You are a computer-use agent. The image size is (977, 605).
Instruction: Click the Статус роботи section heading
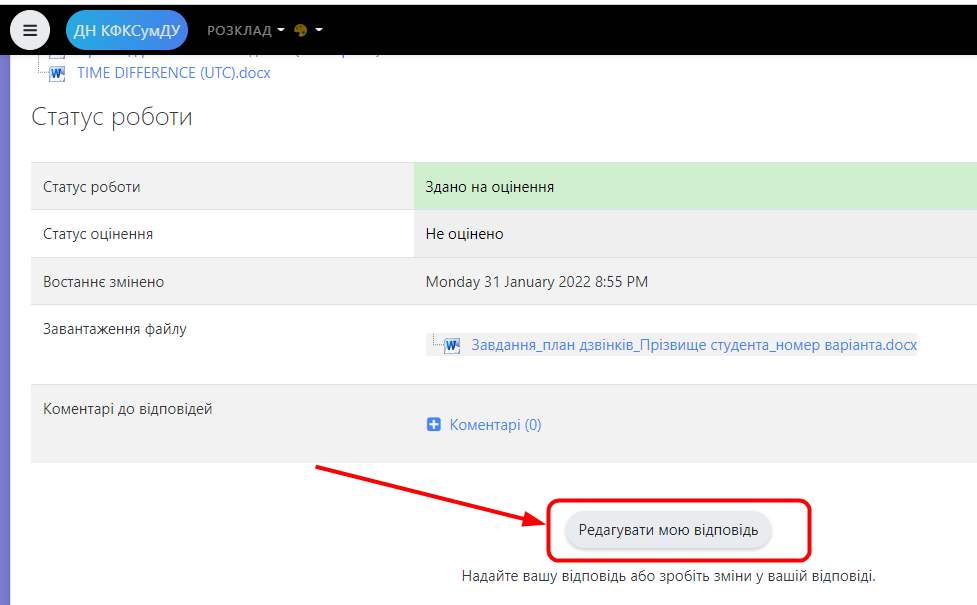tap(111, 117)
